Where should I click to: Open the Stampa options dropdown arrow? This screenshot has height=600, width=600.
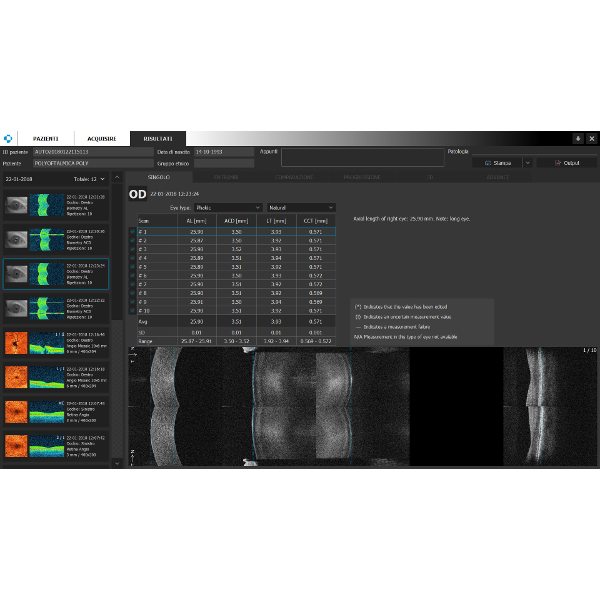coord(528,162)
